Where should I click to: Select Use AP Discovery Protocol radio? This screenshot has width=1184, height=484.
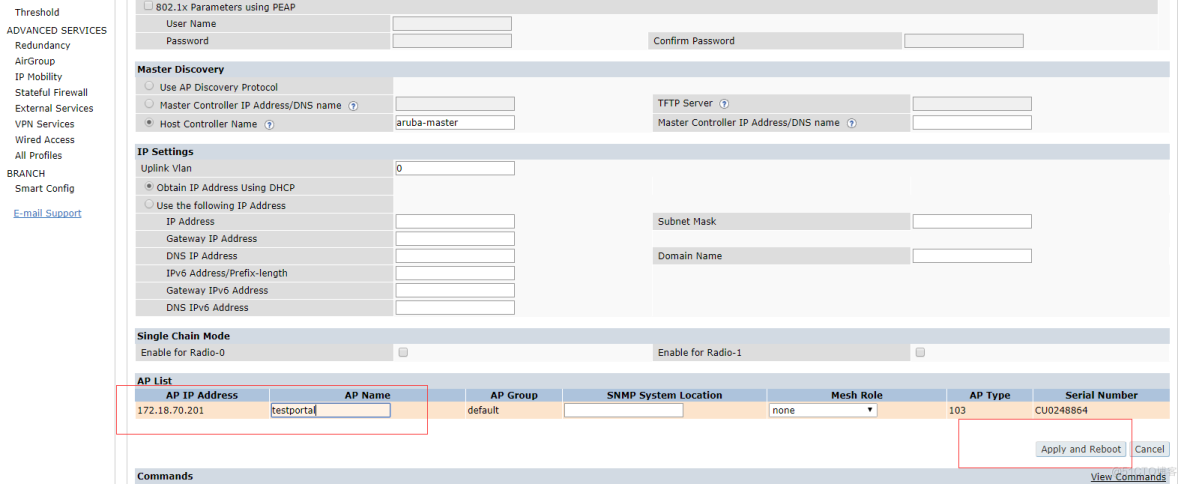point(149,86)
